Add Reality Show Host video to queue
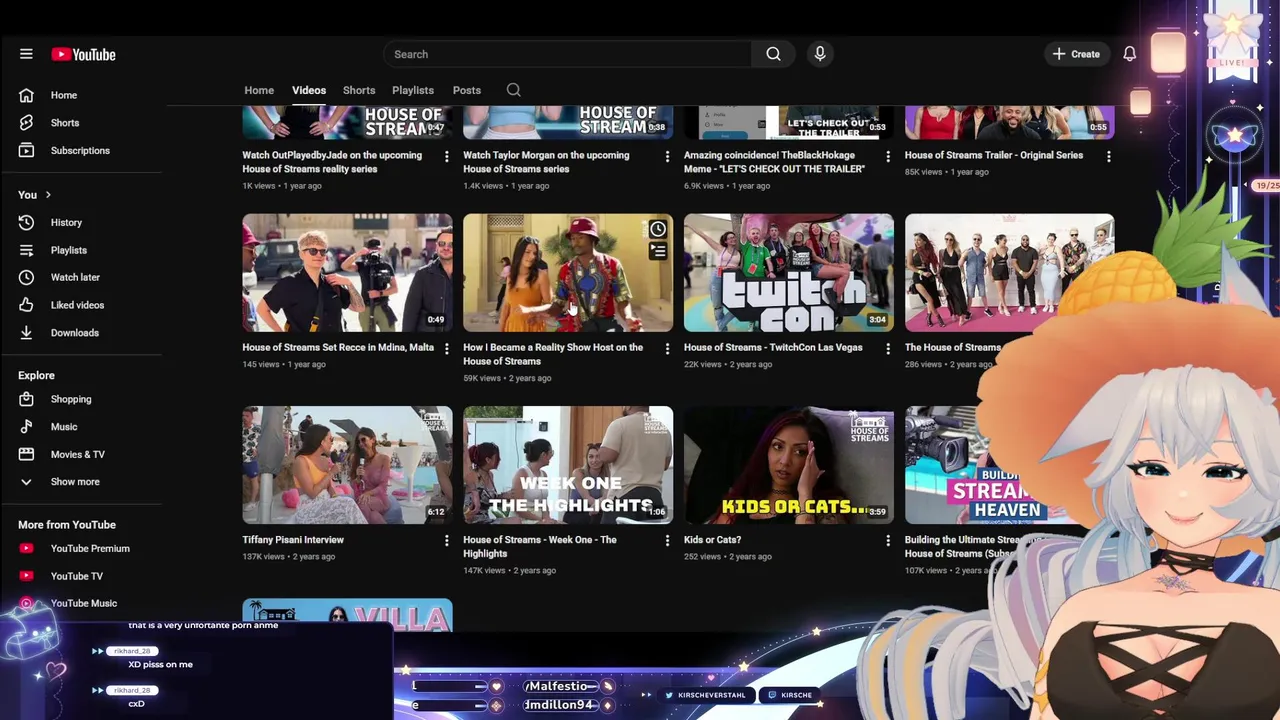Image resolution: width=1280 pixels, height=720 pixels. tap(658, 252)
